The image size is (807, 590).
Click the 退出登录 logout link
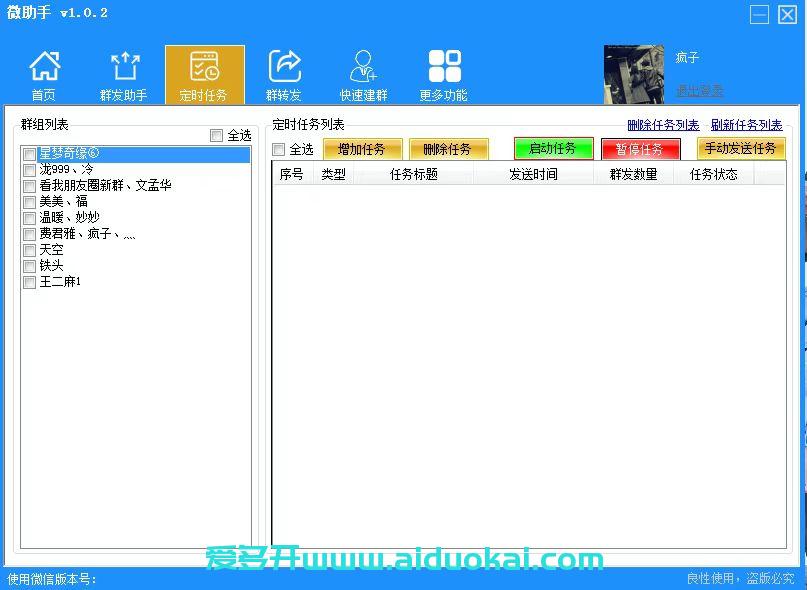point(700,90)
